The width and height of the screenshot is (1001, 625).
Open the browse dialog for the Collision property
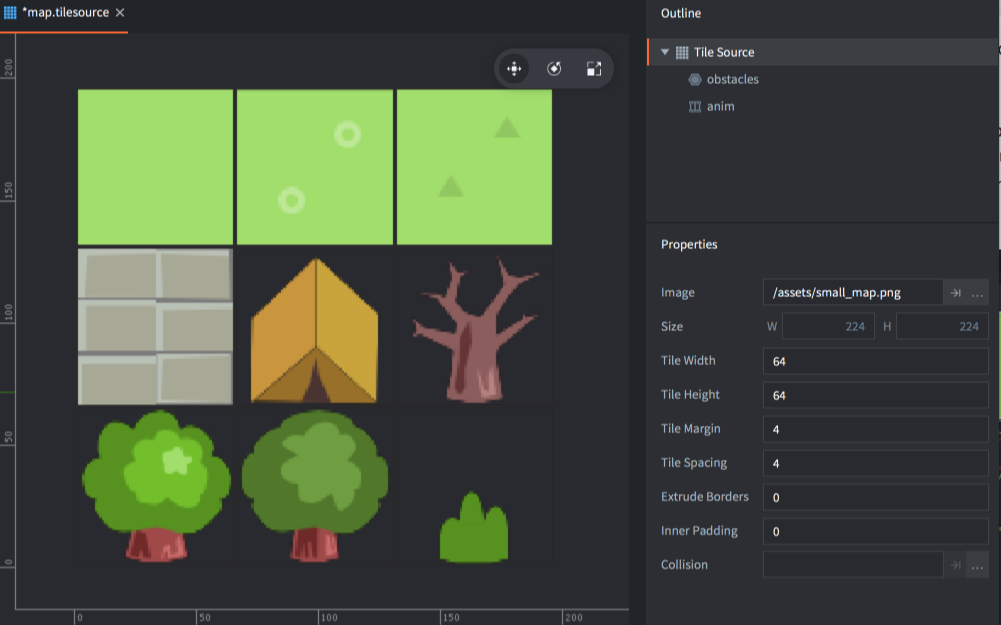977,564
